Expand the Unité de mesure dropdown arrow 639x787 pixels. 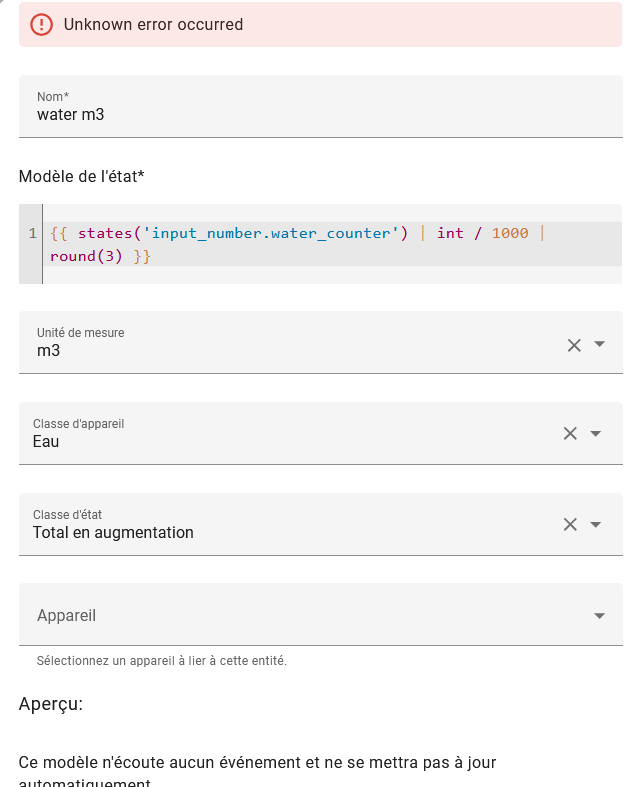pyautogui.click(x=599, y=344)
